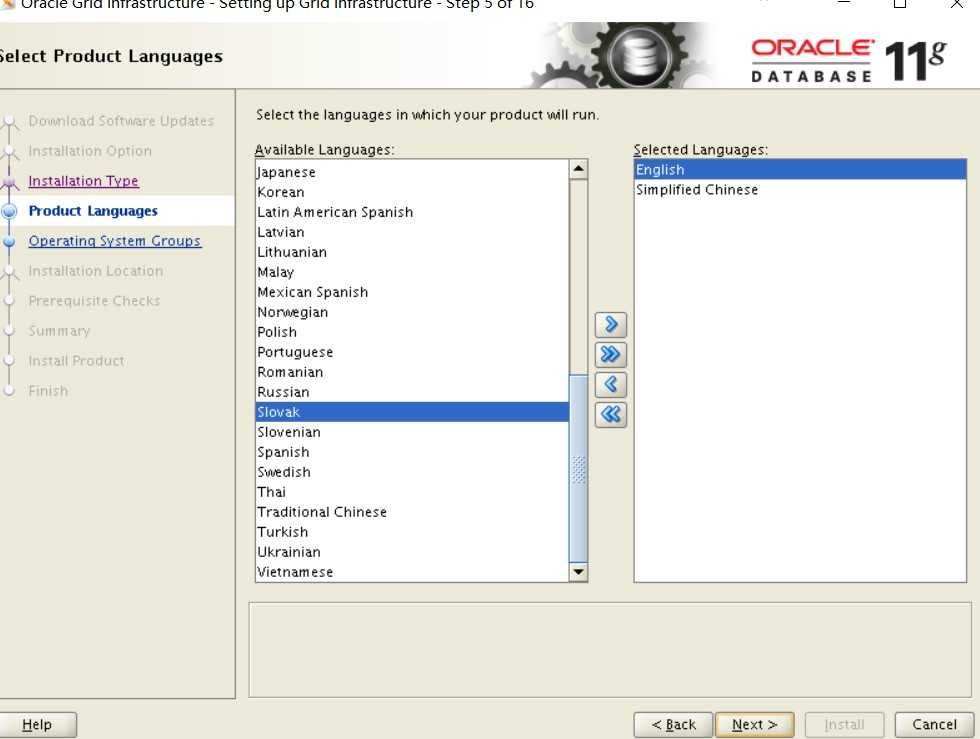Select Vietnamese in the list
The height and width of the screenshot is (739, 980).
[x=412, y=572]
